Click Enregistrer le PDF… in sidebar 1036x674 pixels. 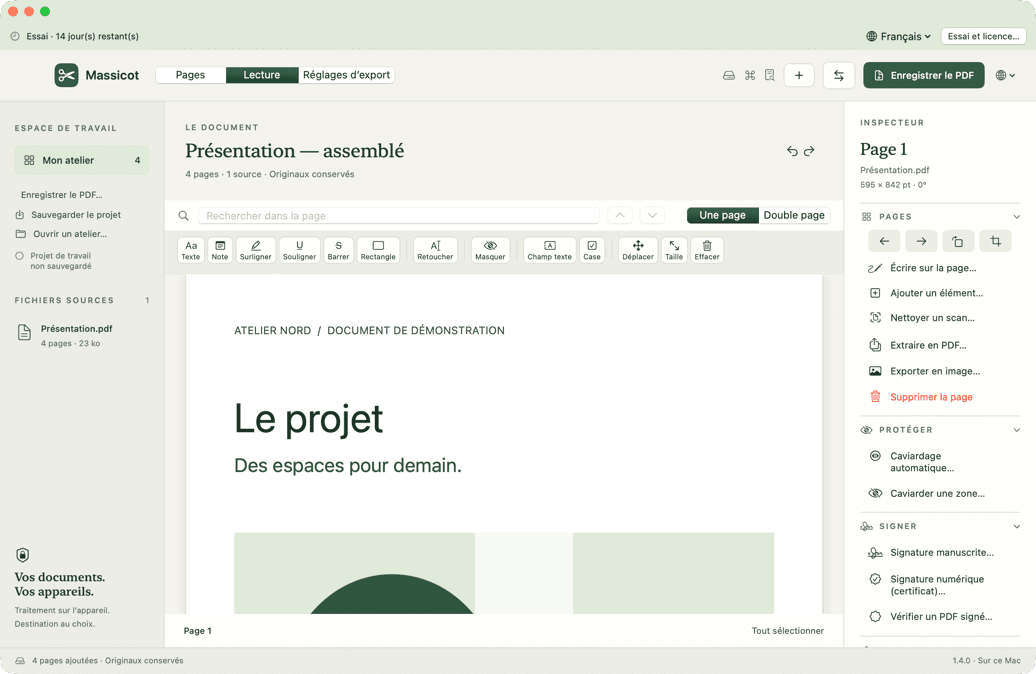pyautogui.click(x=61, y=195)
